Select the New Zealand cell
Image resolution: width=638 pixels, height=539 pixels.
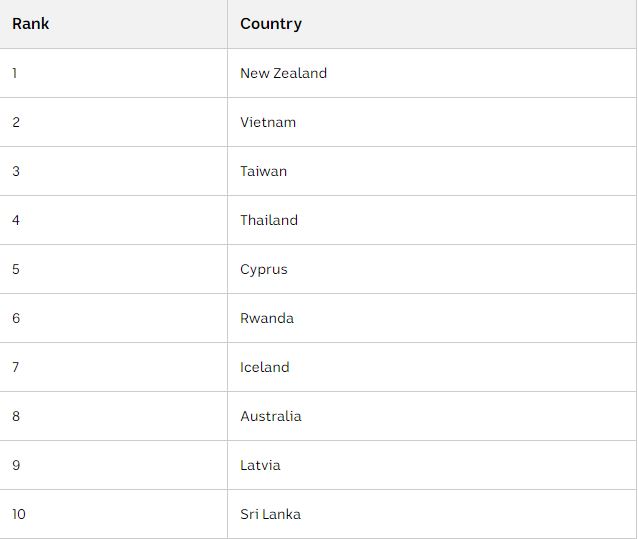[432, 73]
